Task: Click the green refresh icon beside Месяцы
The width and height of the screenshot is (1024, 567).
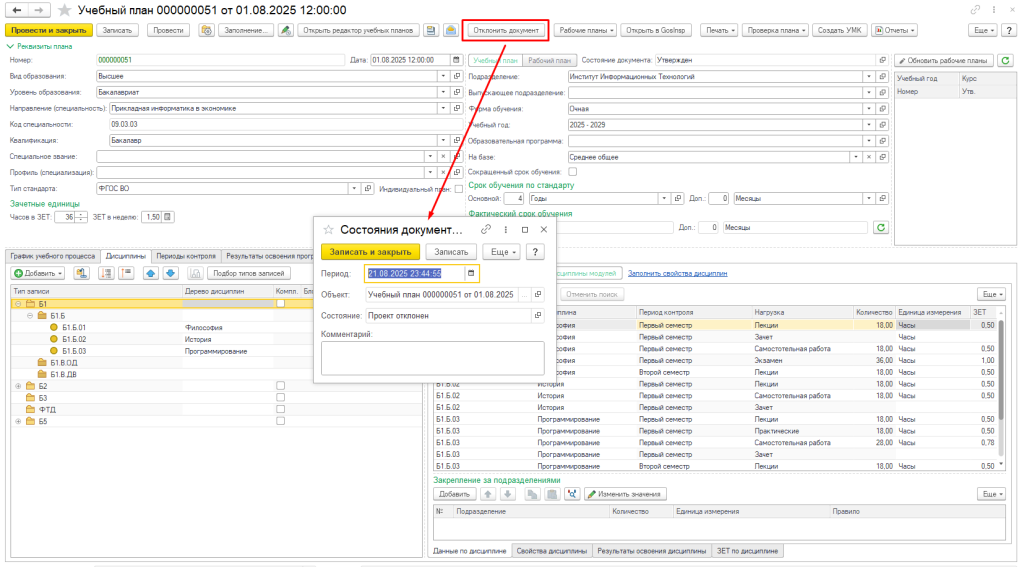Action: (881, 227)
